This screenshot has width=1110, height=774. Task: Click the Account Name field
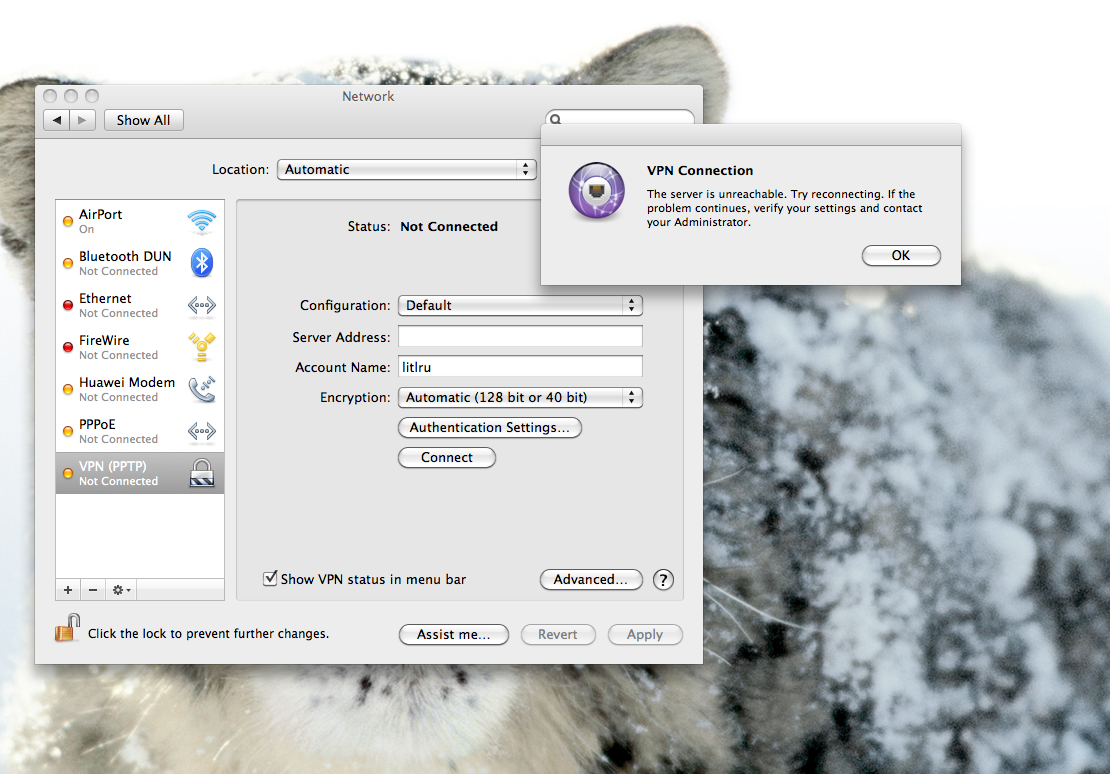(x=520, y=367)
